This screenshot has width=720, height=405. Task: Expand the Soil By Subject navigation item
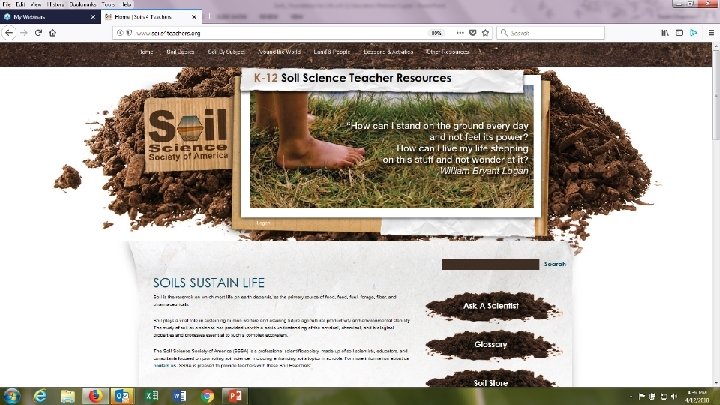coord(226,52)
